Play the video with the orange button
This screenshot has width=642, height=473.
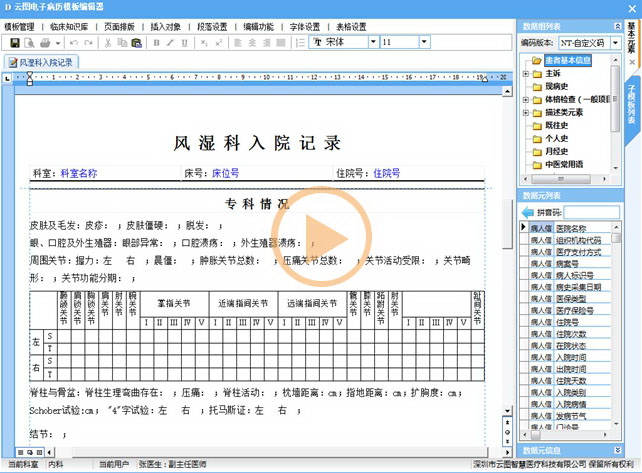pos(321,238)
